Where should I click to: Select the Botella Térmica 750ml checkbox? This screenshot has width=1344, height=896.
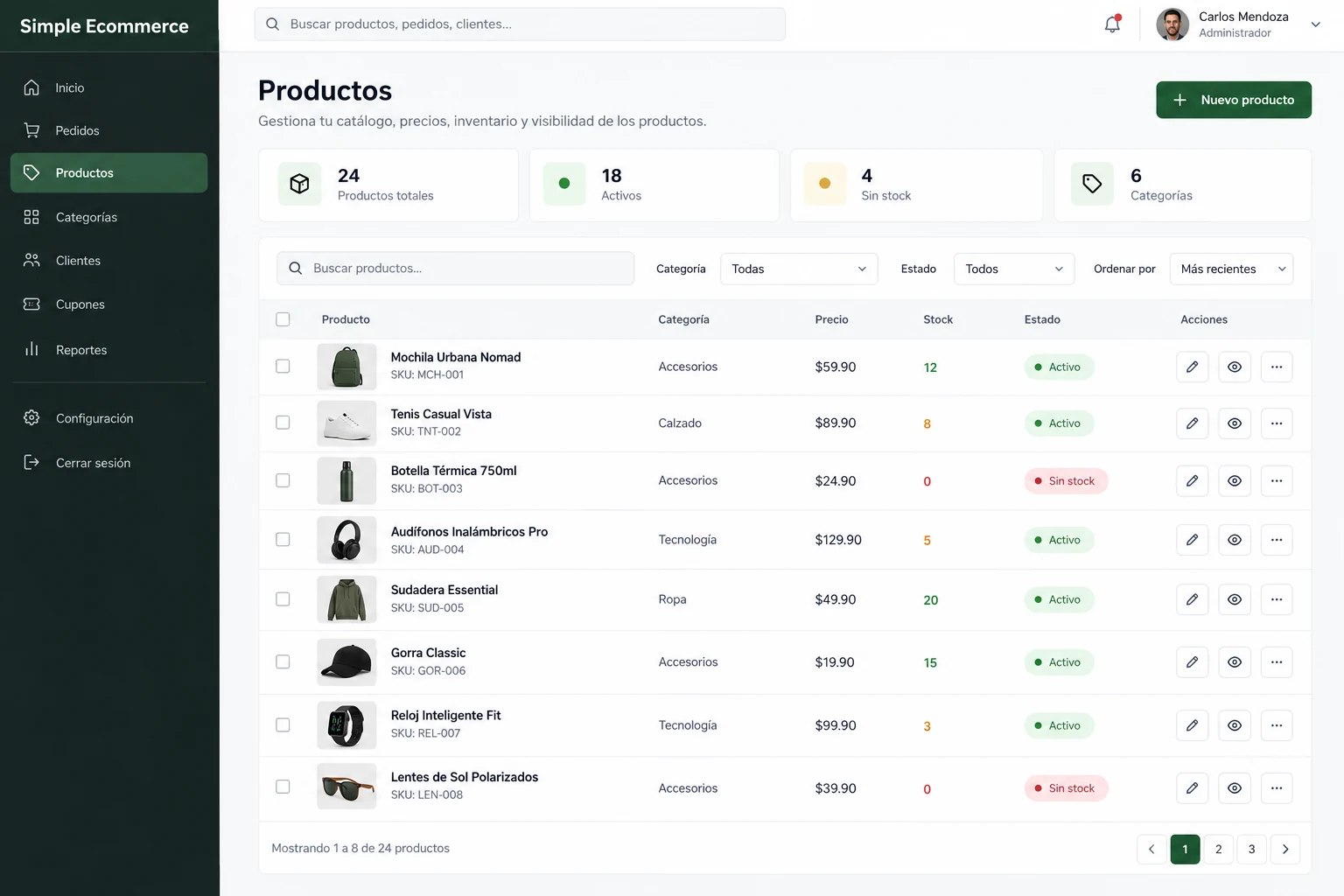point(283,480)
